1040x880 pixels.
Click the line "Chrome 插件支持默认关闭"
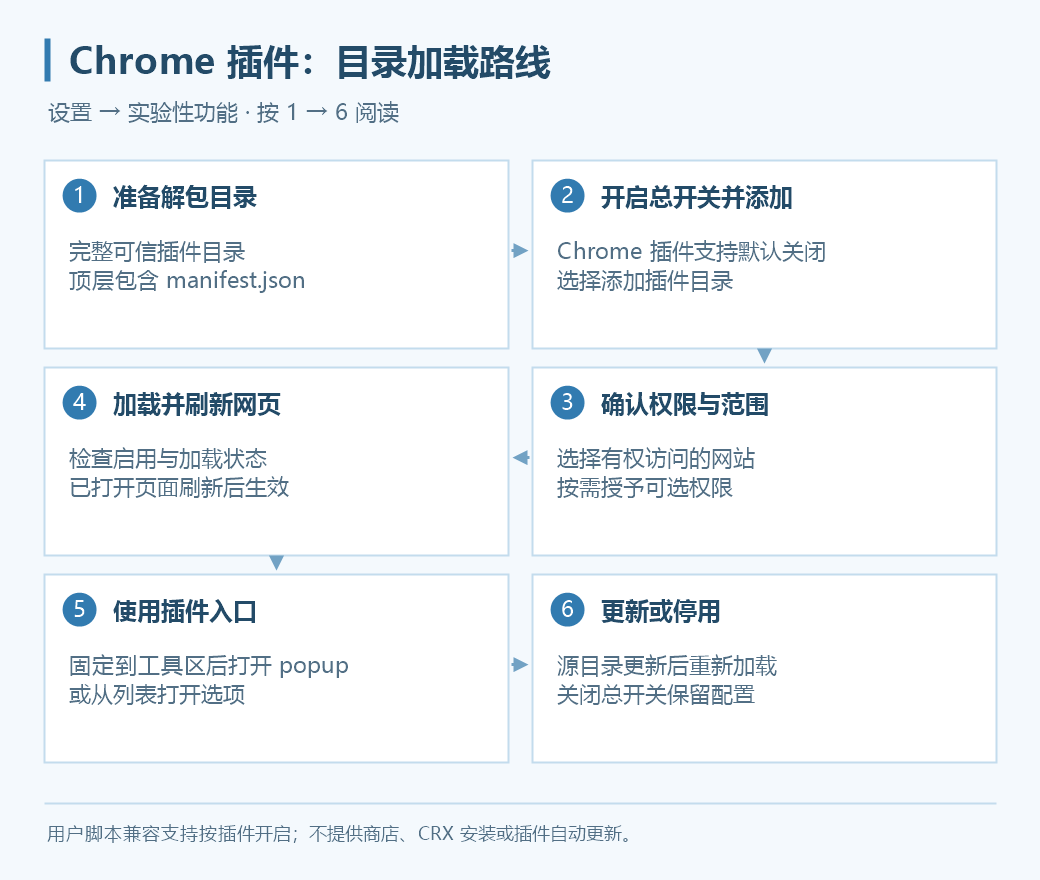click(691, 252)
